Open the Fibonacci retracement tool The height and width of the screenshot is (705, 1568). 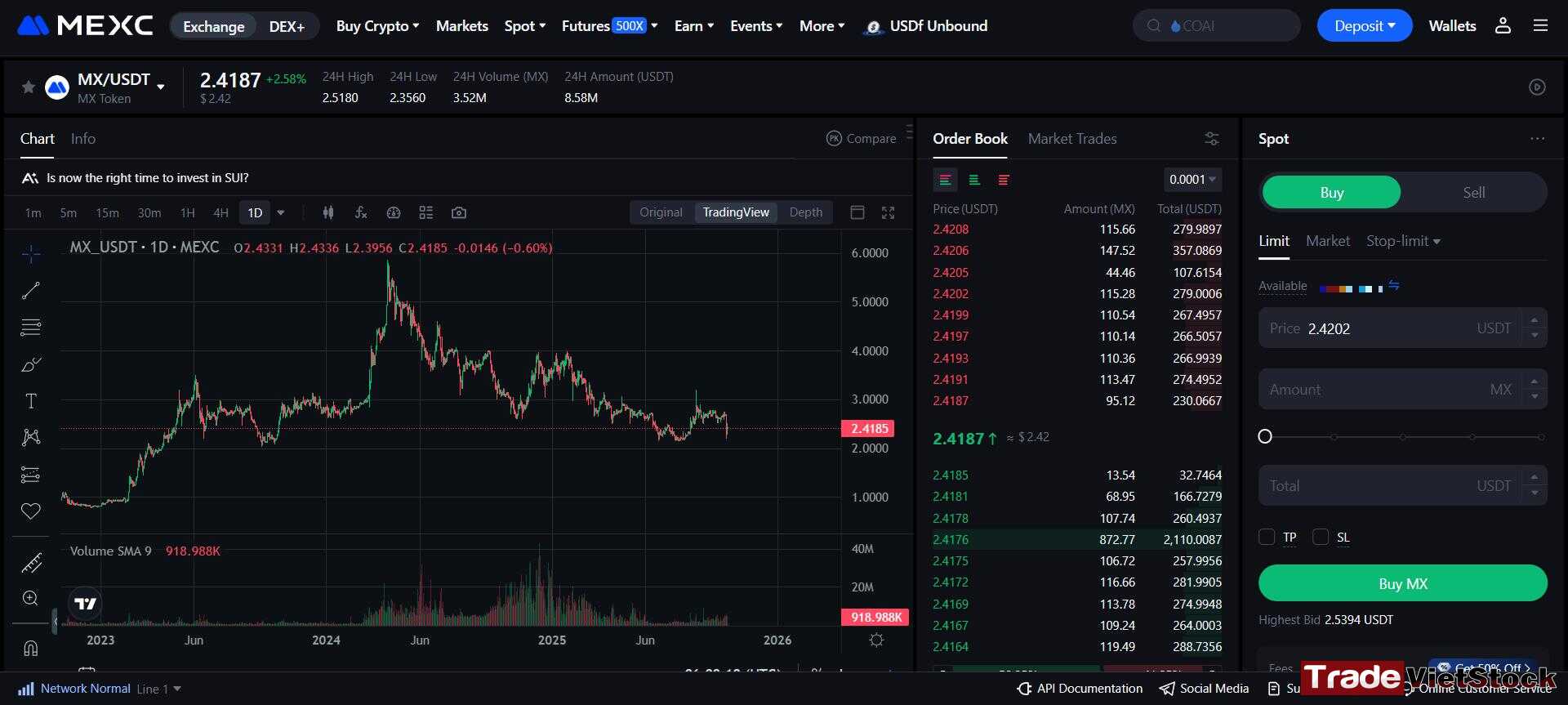pos(31,328)
